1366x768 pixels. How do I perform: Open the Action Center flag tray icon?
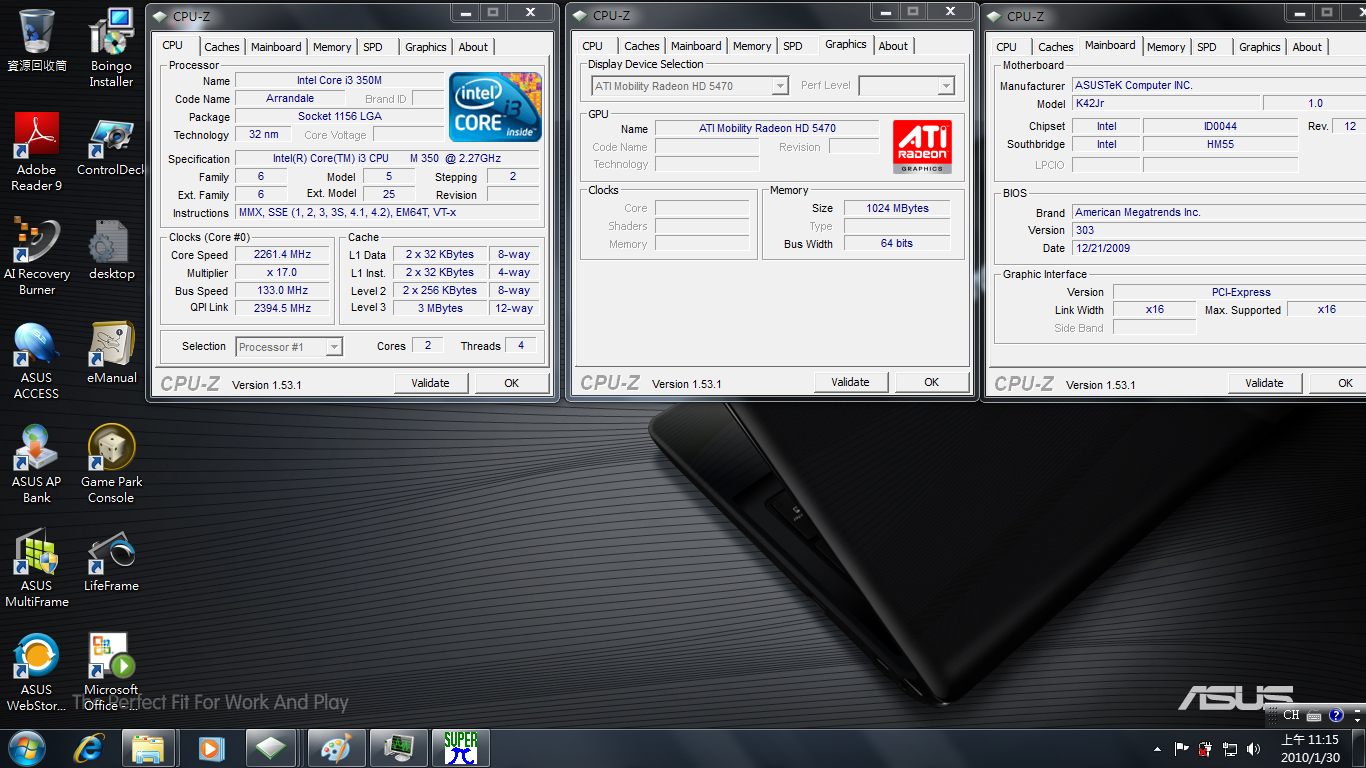click(1181, 748)
